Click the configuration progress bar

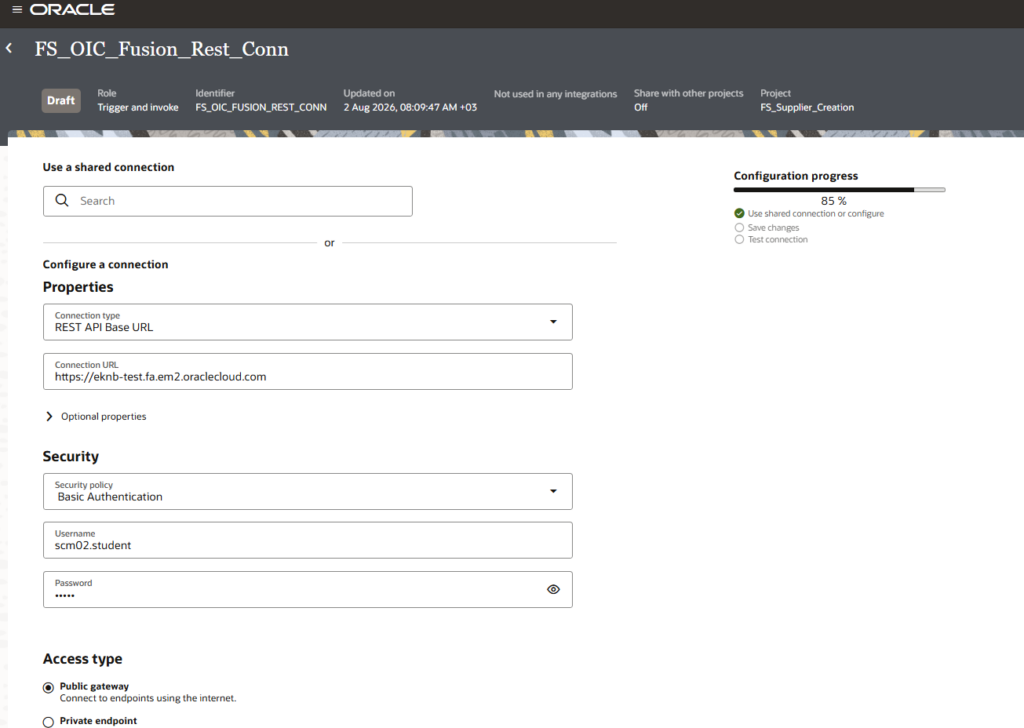(839, 190)
